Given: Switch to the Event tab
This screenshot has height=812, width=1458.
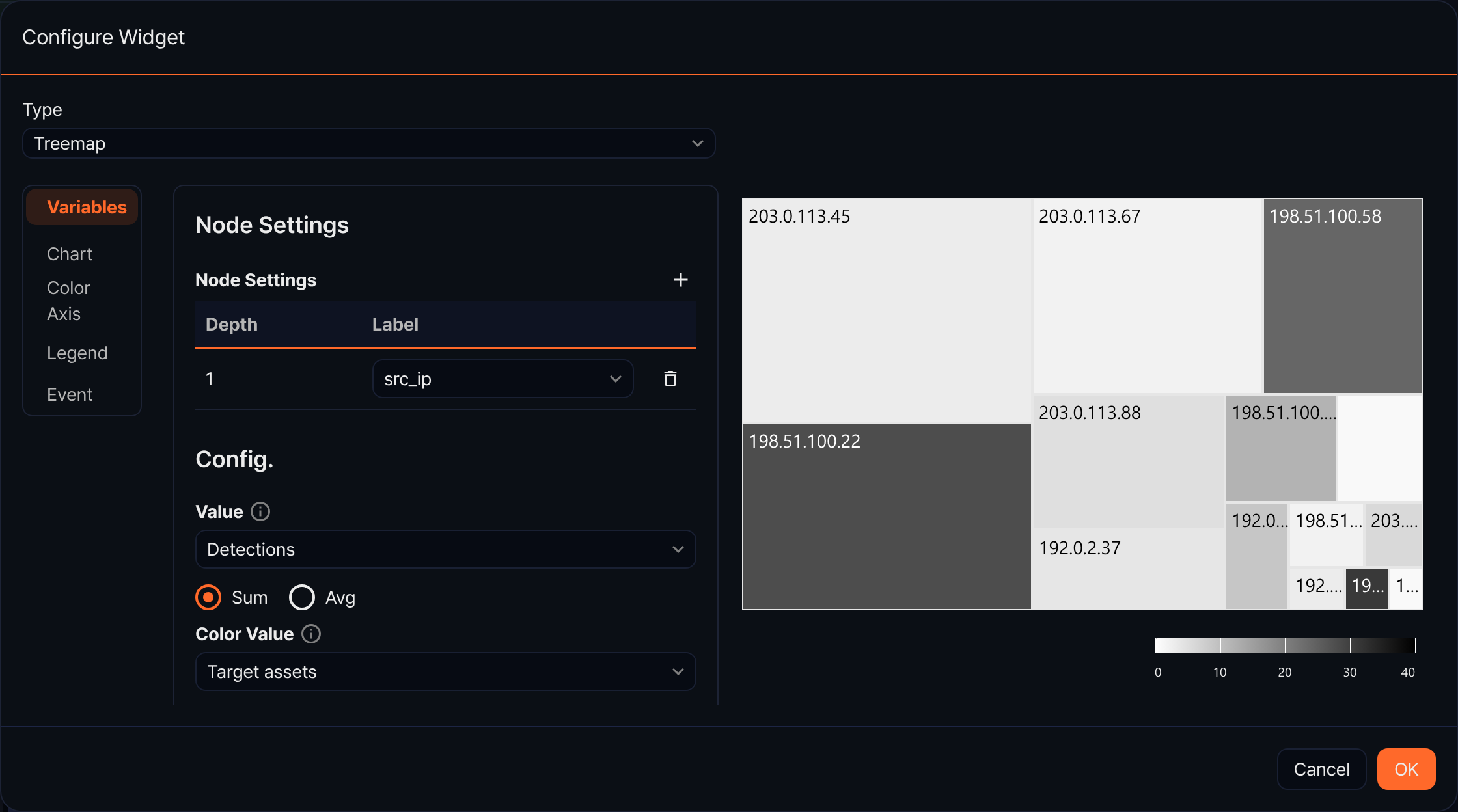Looking at the screenshot, I should coord(70,394).
